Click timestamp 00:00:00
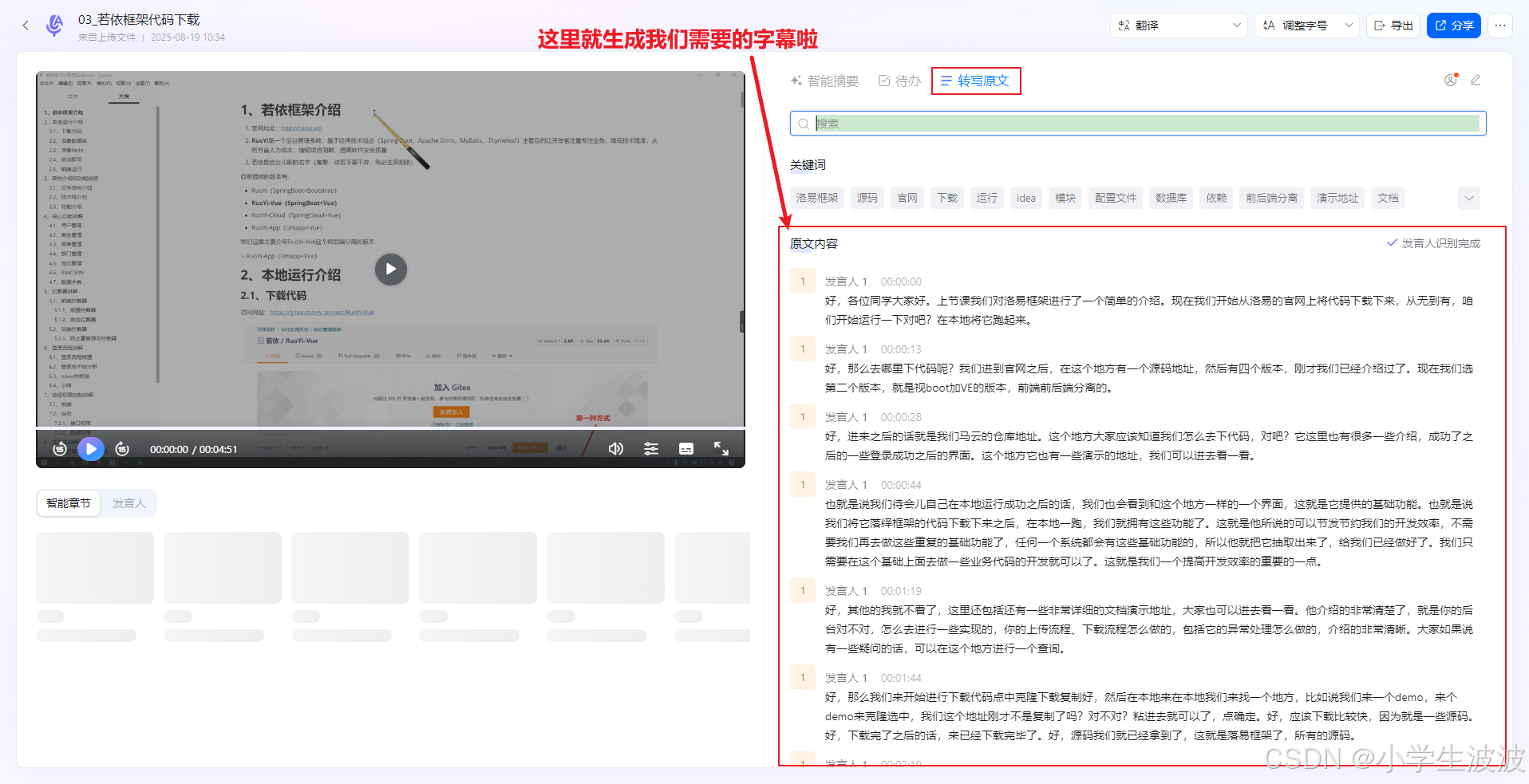Screen dimensions: 1529x784 tap(901, 282)
